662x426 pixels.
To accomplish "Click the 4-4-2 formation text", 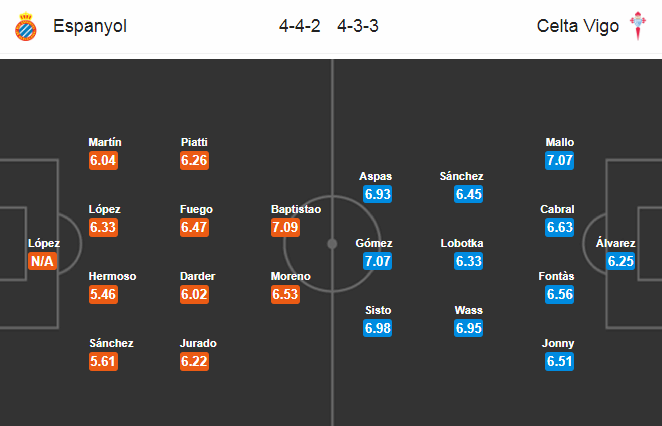I will 299,26.
